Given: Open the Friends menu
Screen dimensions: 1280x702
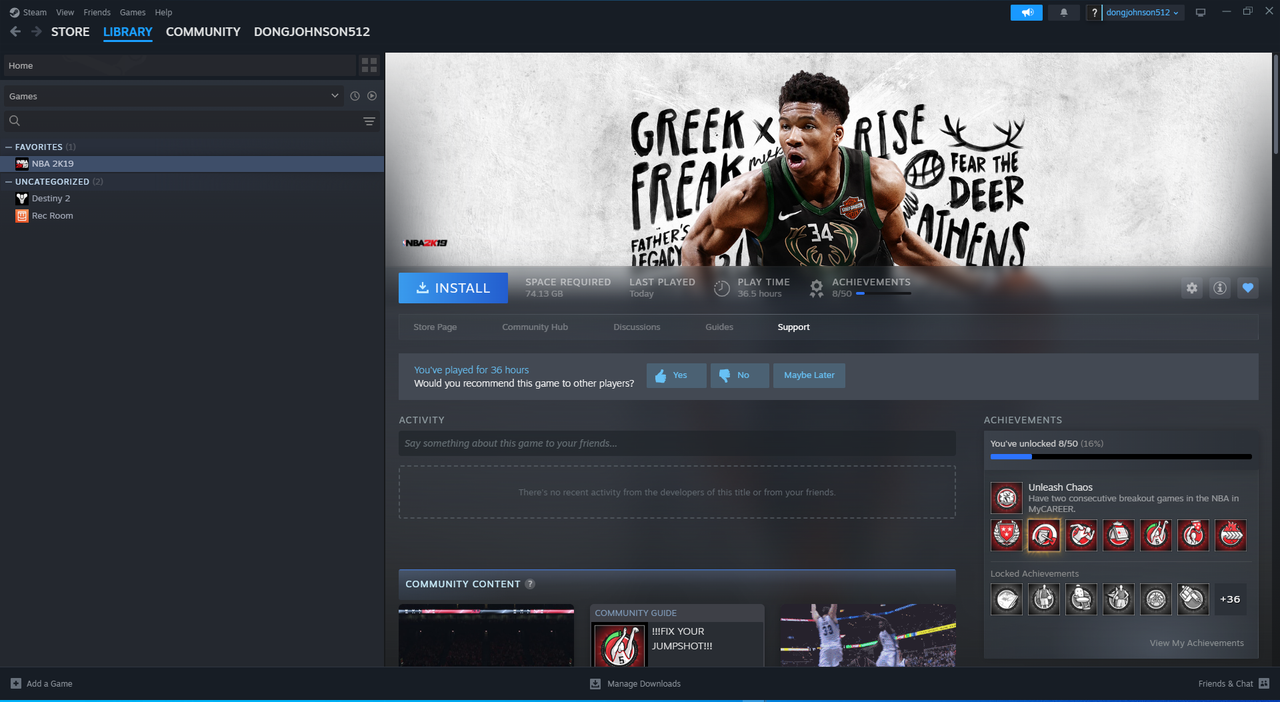Looking at the screenshot, I should pos(97,12).
